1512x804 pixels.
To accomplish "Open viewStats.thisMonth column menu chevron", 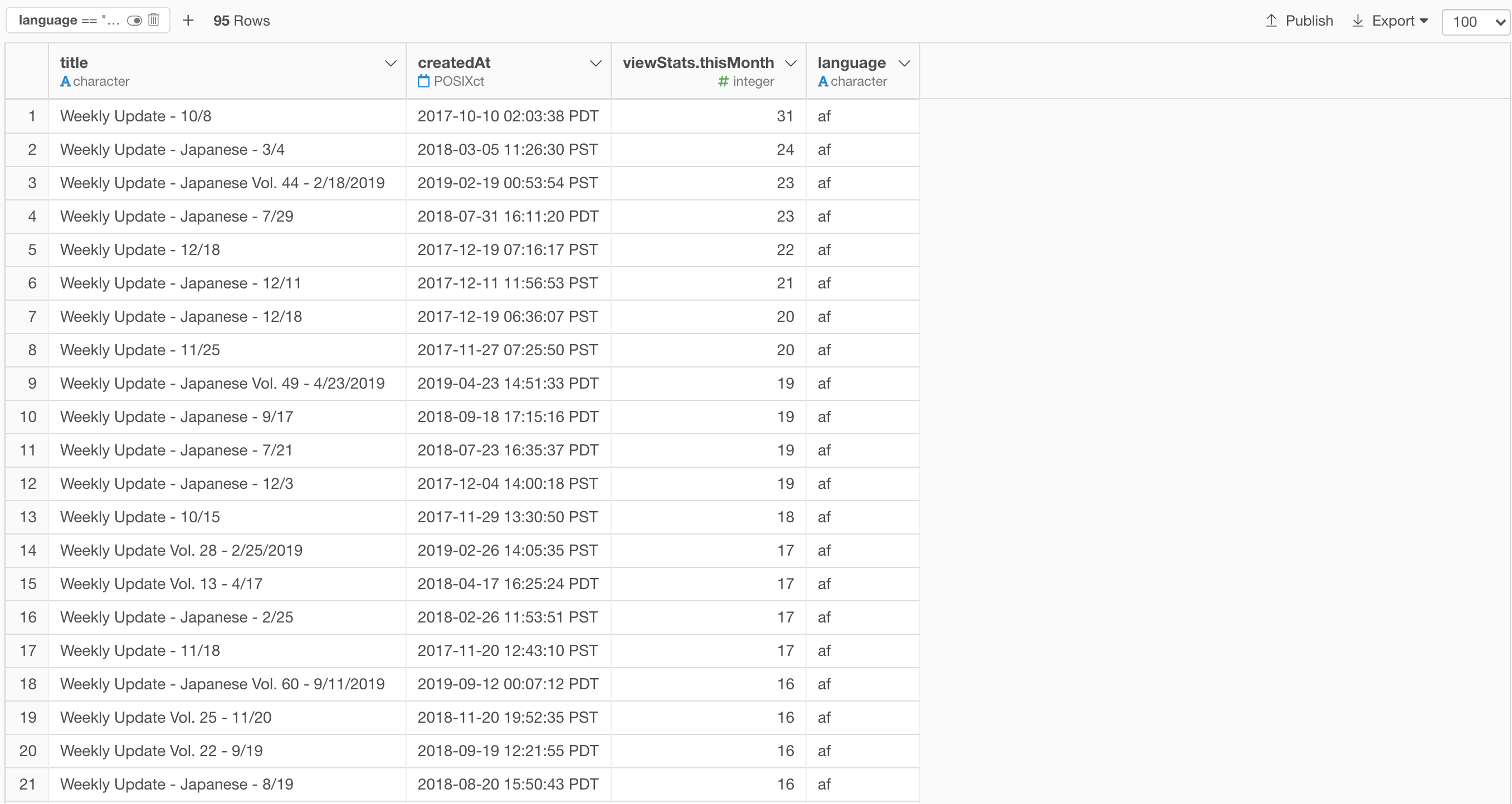I will coord(791,63).
